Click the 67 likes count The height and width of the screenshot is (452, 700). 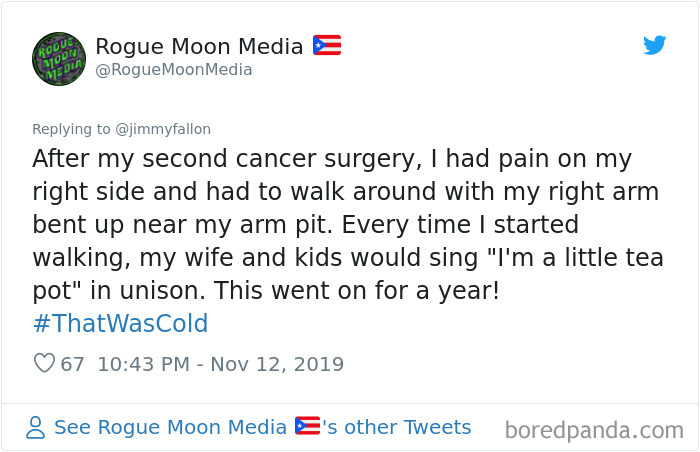pyautogui.click(x=72, y=364)
